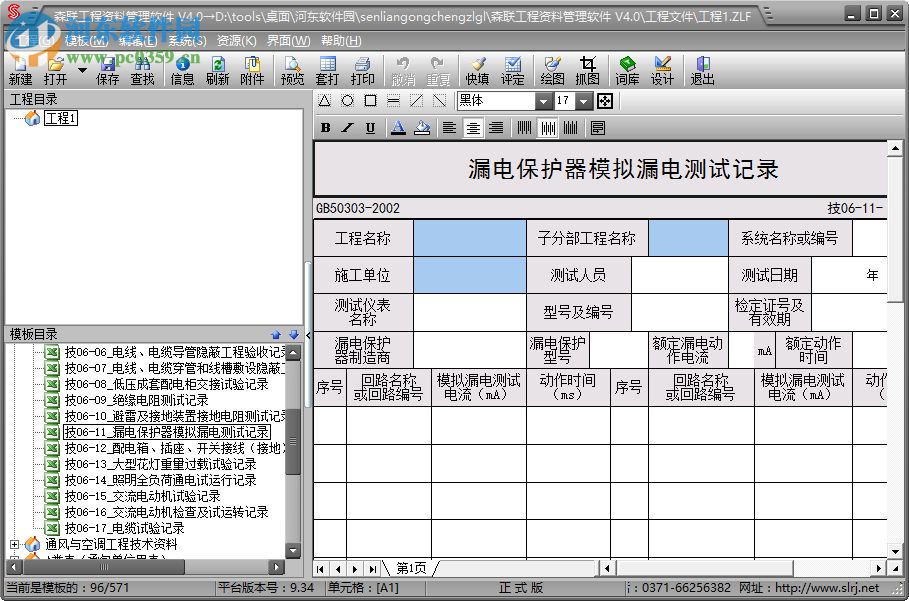Click the 刷新 (Refresh) icon
The width and height of the screenshot is (909, 601).
coord(218,70)
